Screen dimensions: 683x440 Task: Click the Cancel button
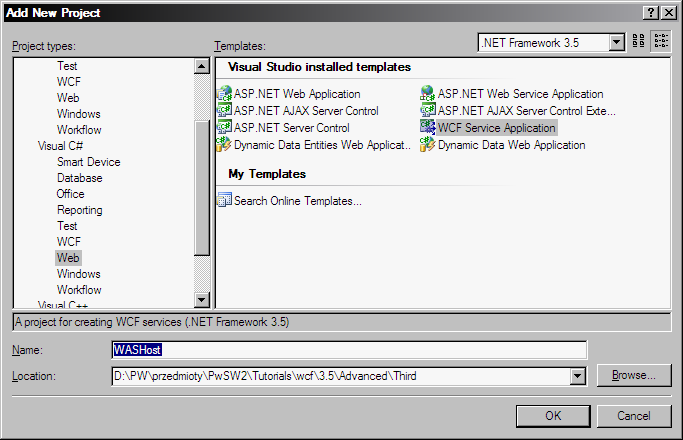tap(634, 416)
